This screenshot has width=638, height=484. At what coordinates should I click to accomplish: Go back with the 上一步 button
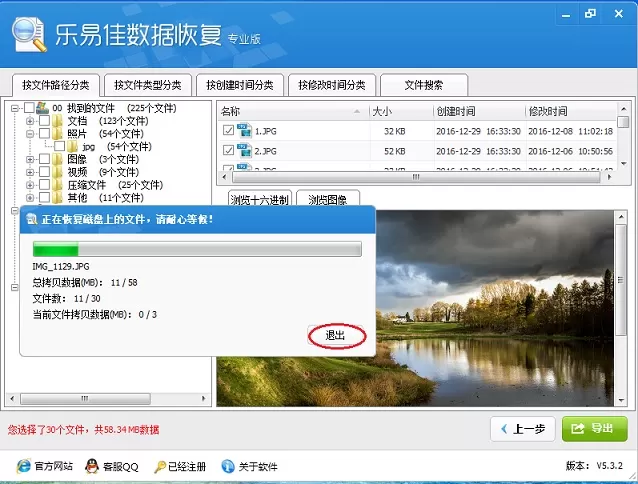[x=522, y=429]
